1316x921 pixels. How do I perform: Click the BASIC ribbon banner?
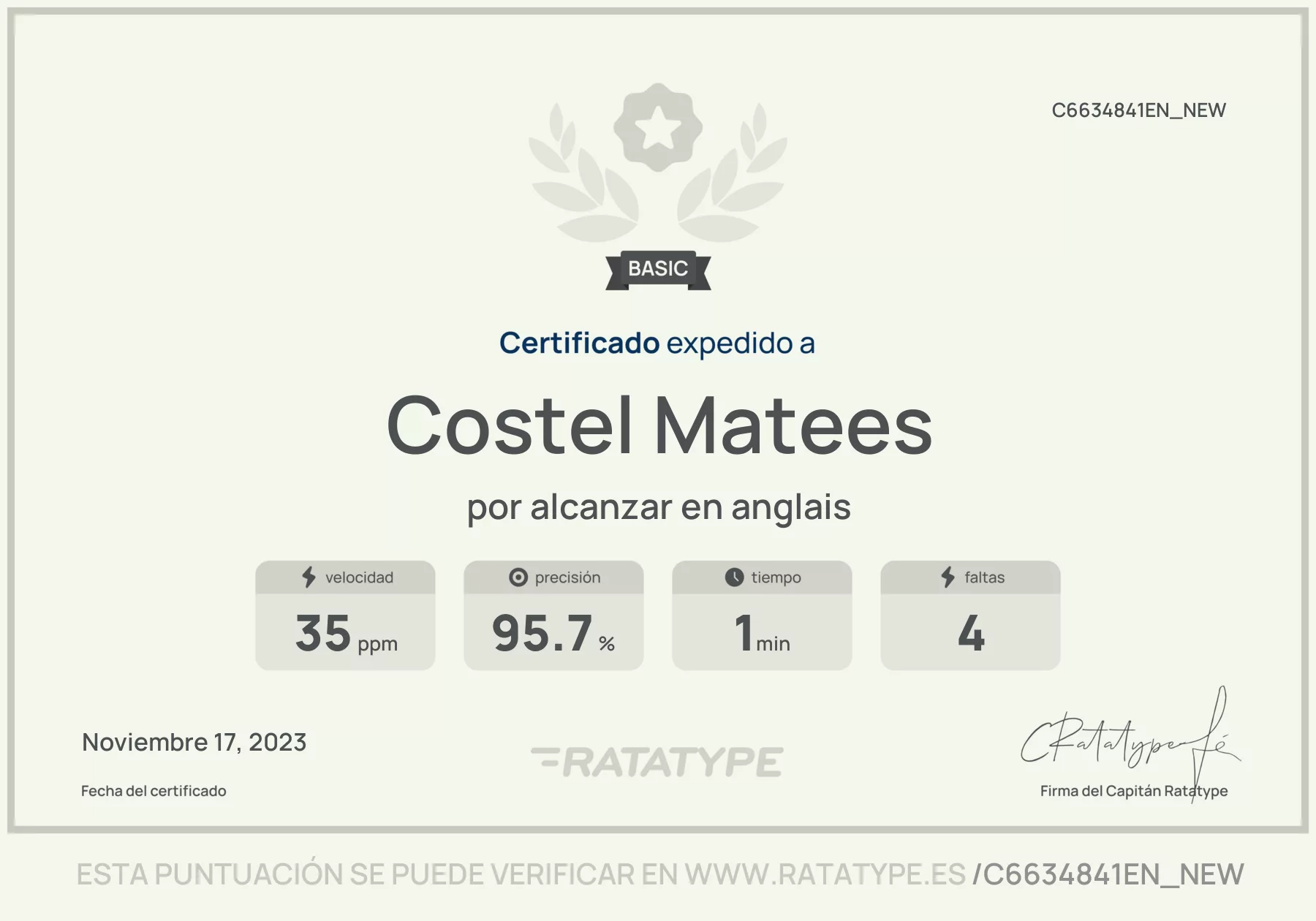click(x=658, y=270)
